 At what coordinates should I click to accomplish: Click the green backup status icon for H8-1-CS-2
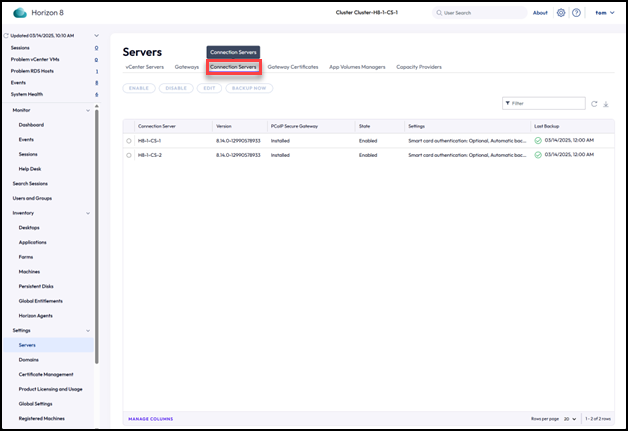(538, 156)
